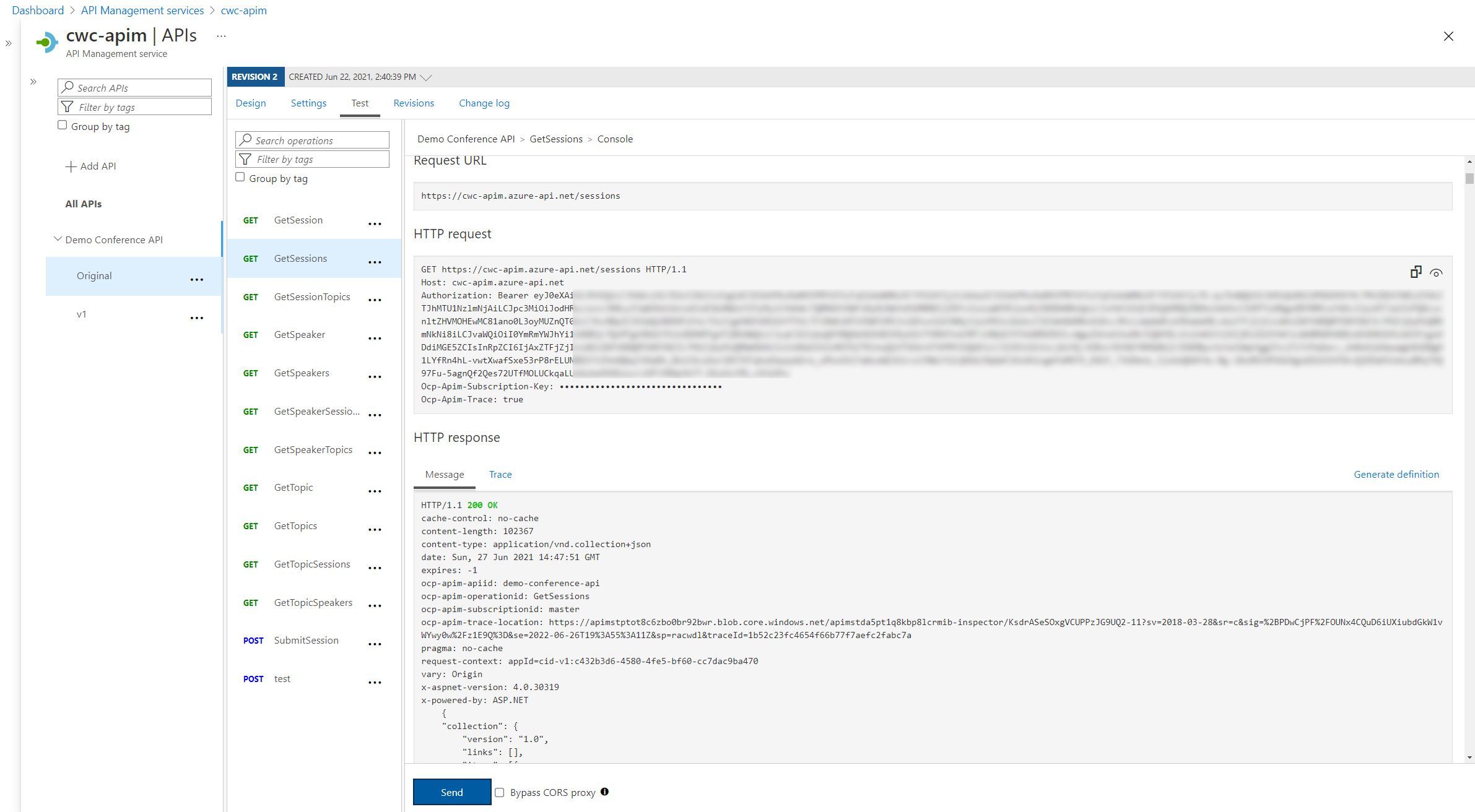Image resolution: width=1475 pixels, height=812 pixels.
Task: Show the Trace response tab
Action: click(500, 475)
